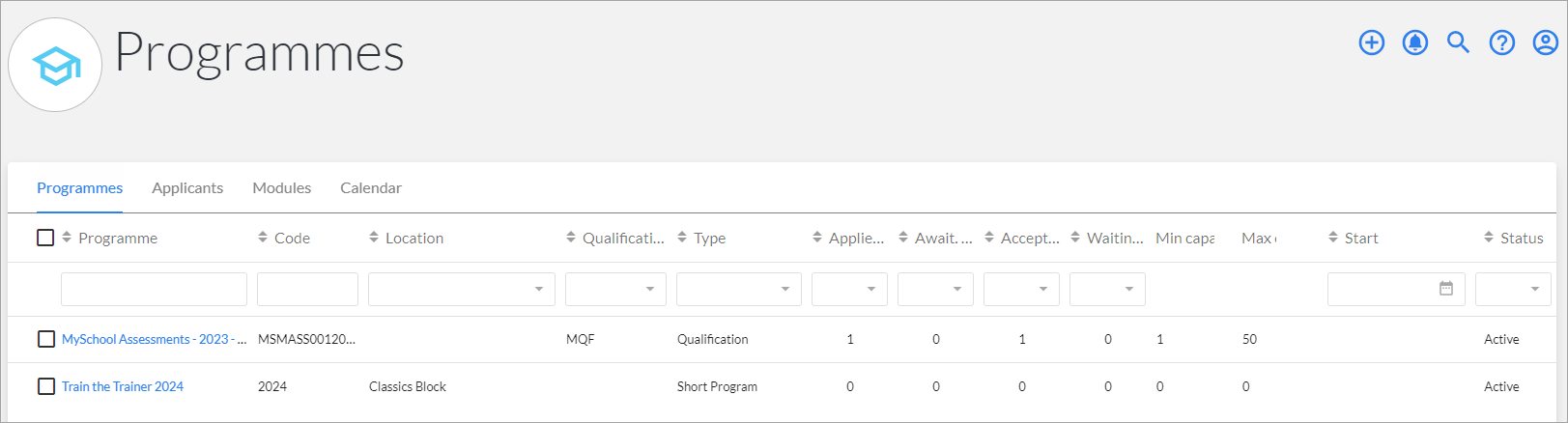Sort by Programme column arrows

point(67,238)
